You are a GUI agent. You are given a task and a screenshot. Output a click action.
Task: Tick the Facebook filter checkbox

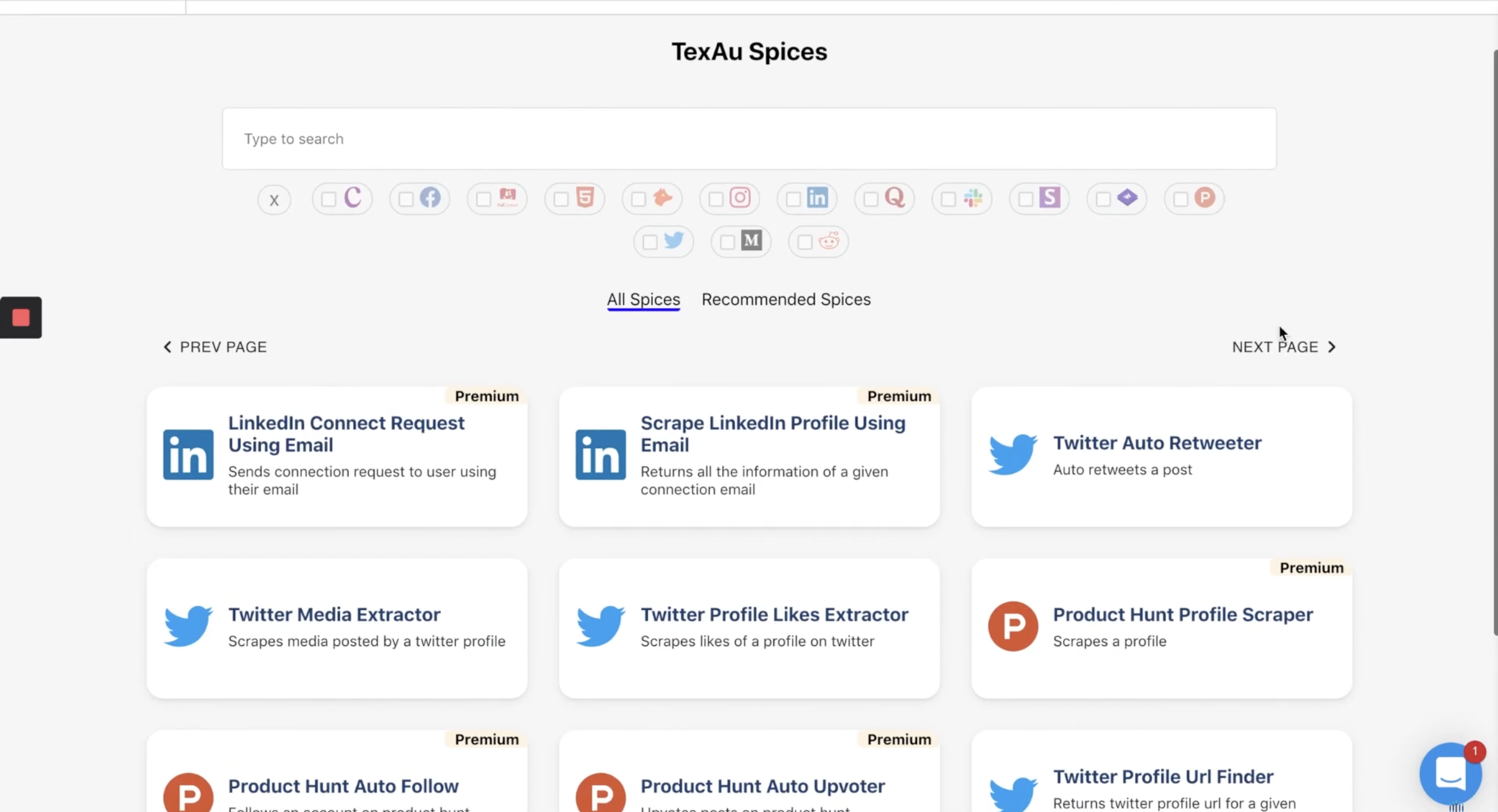click(x=406, y=200)
